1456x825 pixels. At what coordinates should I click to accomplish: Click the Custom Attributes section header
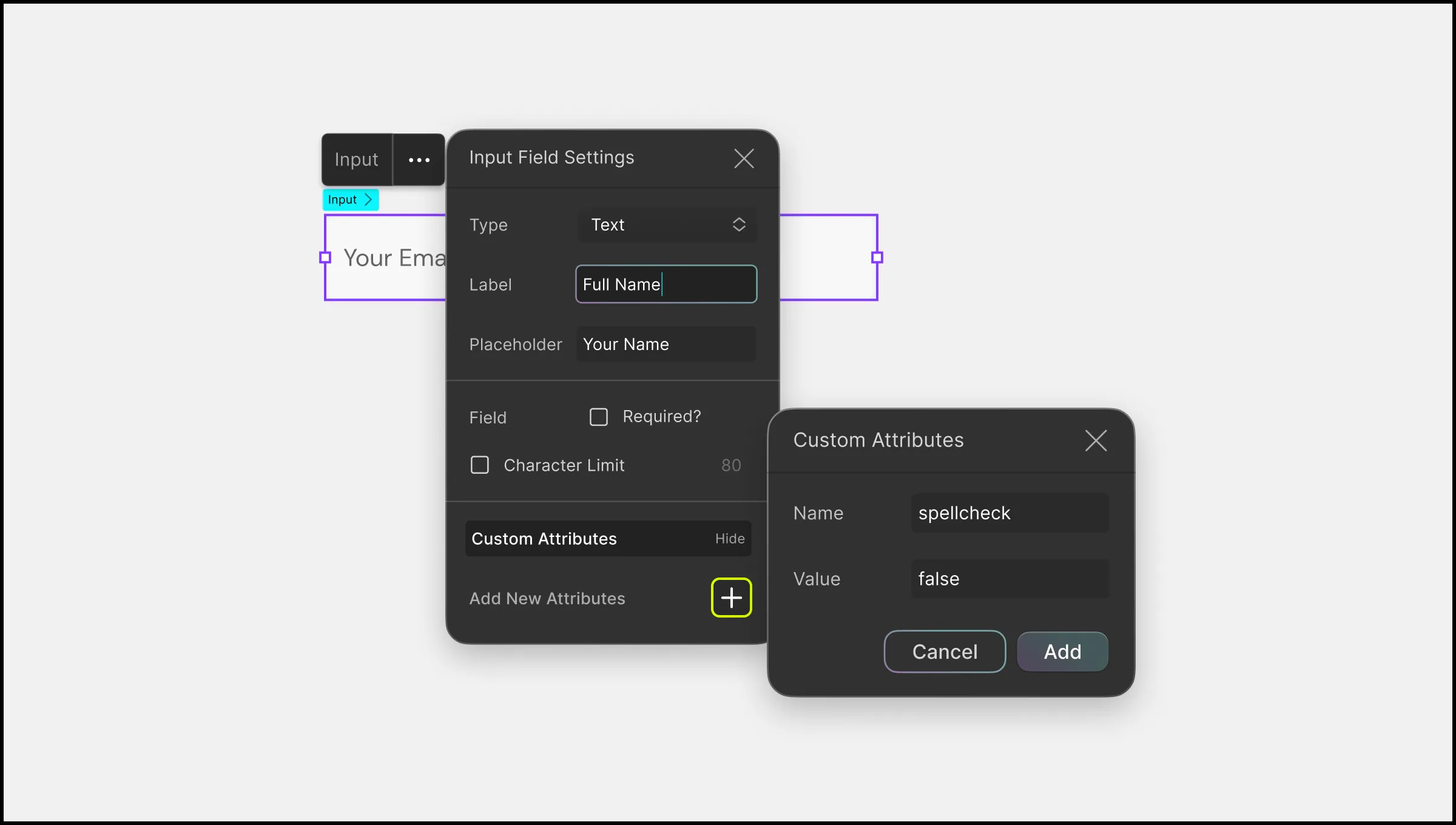pos(608,539)
